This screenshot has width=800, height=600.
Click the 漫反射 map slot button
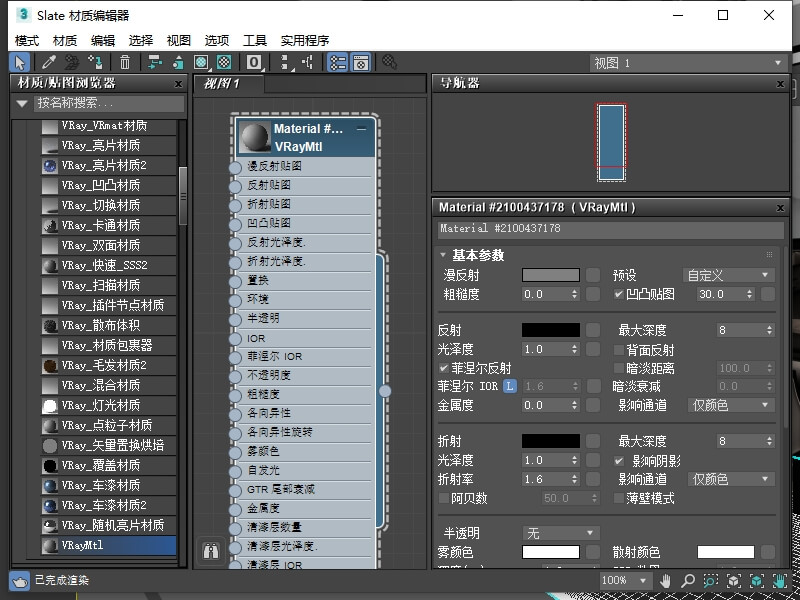coord(593,275)
